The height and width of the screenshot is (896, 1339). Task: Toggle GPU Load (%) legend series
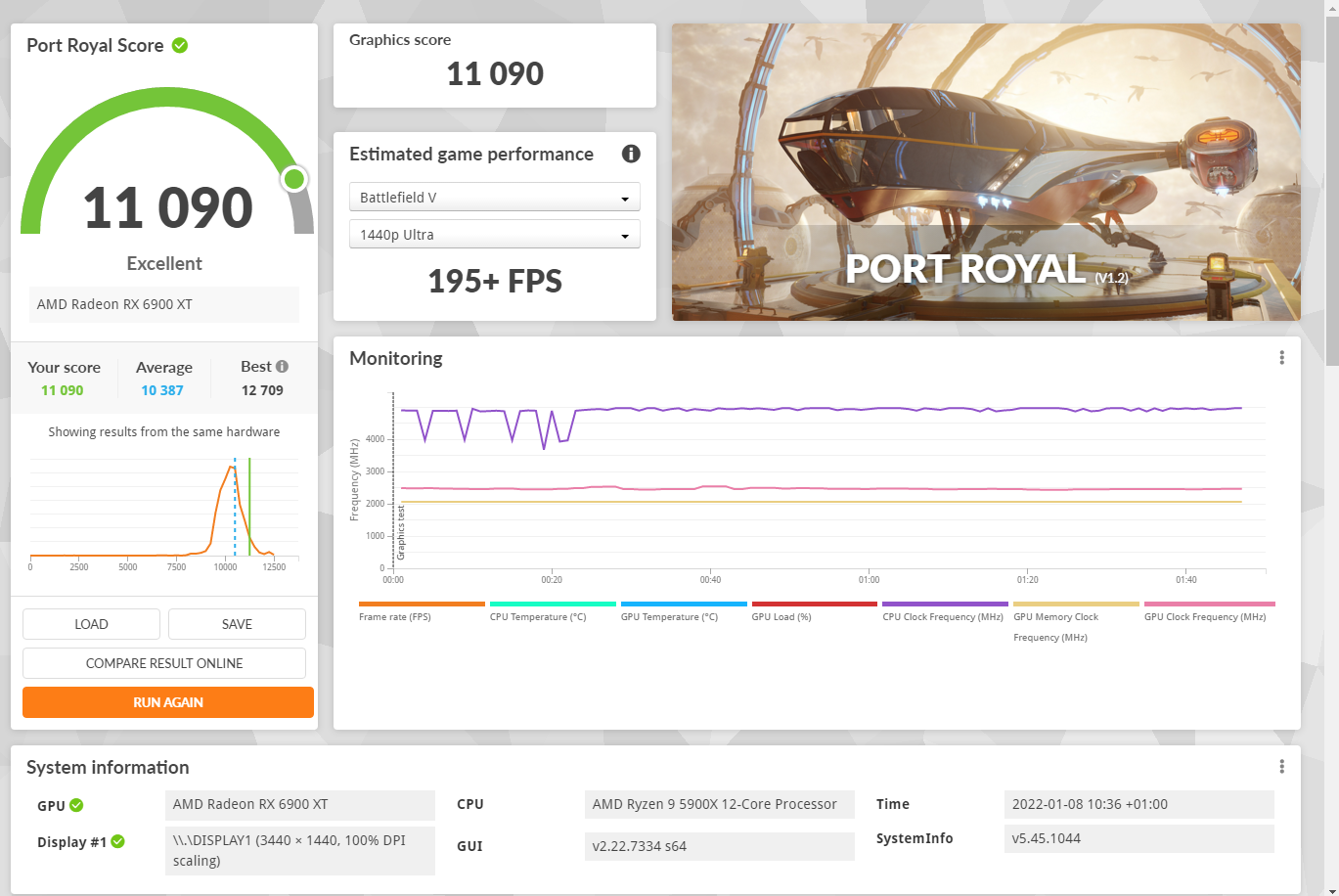[814, 611]
